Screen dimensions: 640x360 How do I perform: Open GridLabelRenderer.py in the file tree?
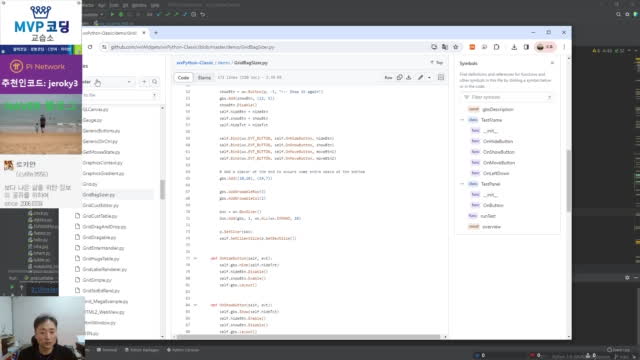tap(104, 269)
